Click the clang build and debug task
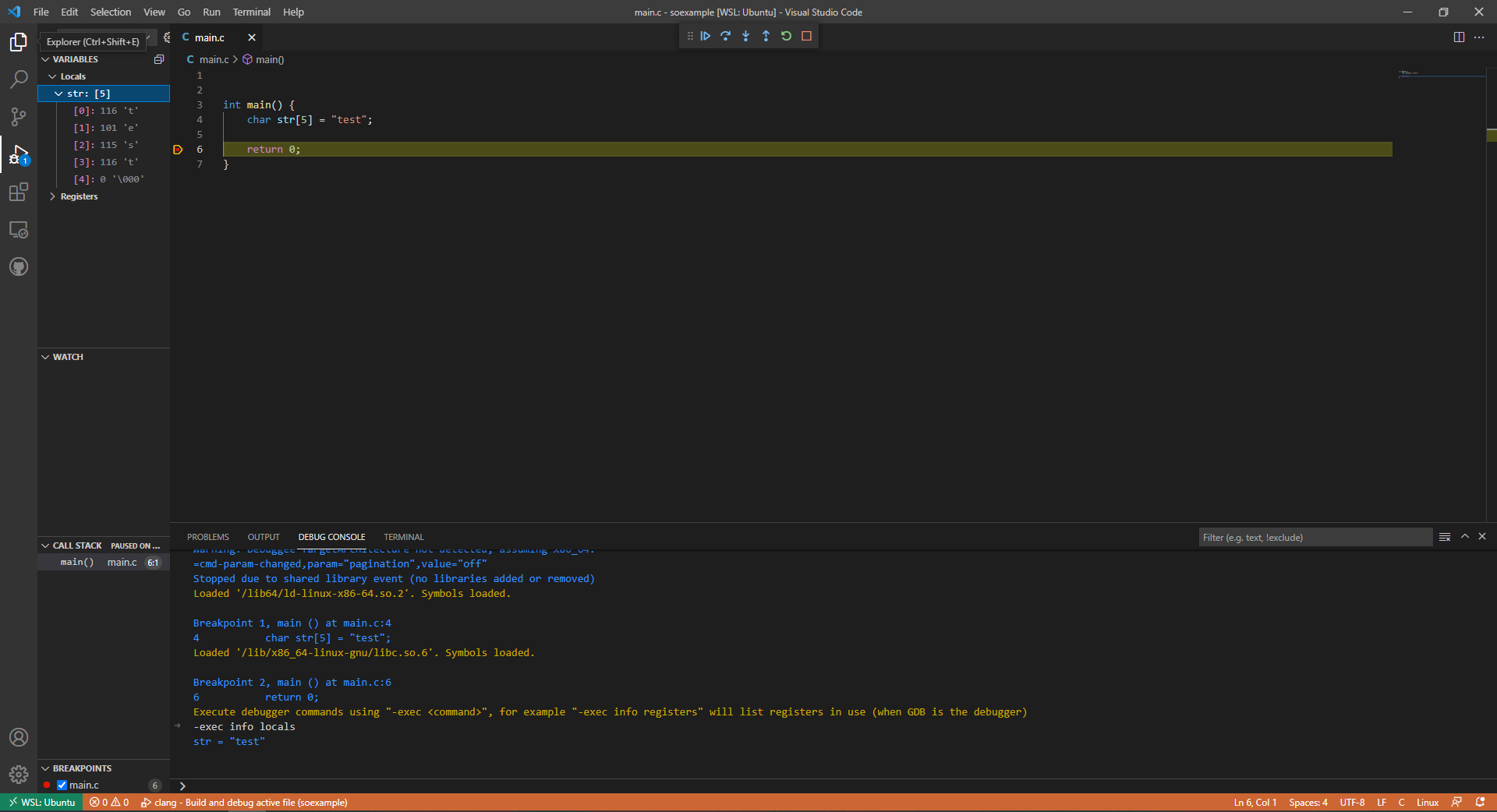This screenshot has height=812, width=1497. pyautogui.click(x=244, y=802)
